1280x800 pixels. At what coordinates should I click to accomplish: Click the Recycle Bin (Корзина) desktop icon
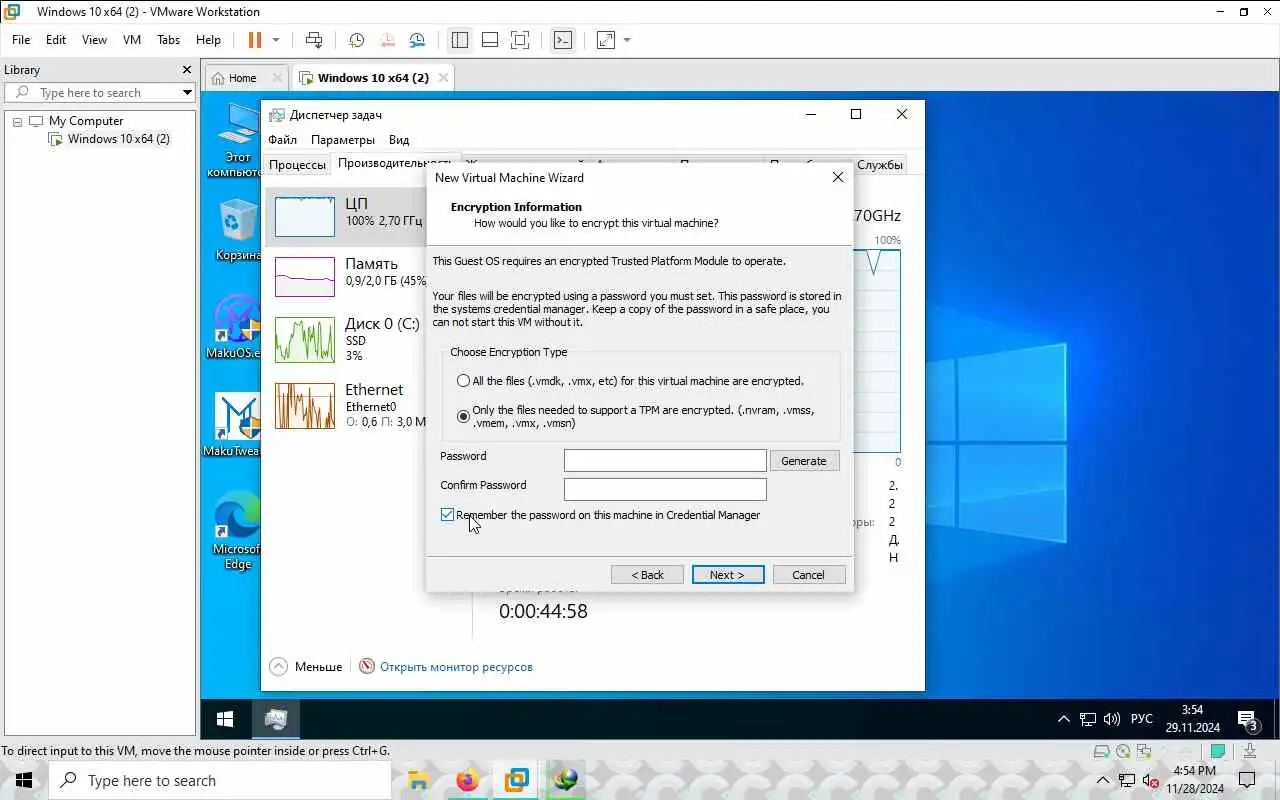tap(237, 230)
